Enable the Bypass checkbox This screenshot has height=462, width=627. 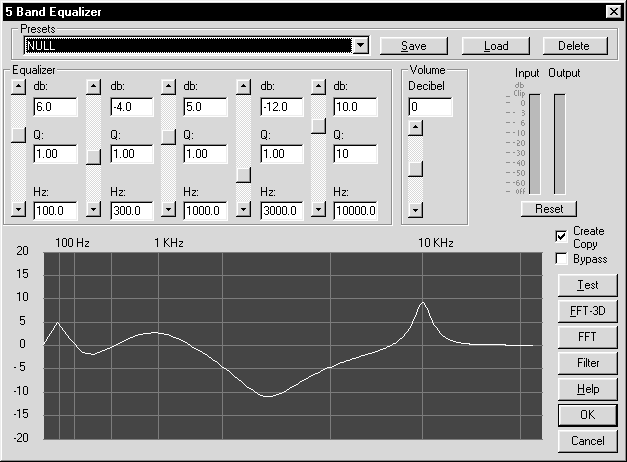562,259
